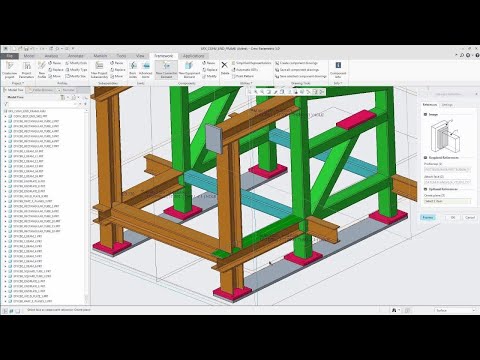Expand the Utilities group dropdown

click(246, 83)
